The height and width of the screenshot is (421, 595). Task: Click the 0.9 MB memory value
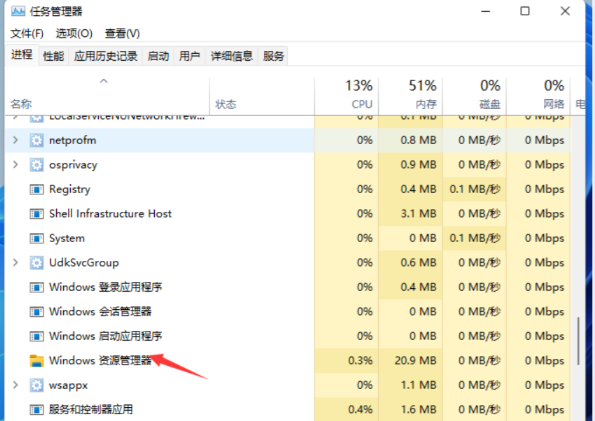(419, 164)
